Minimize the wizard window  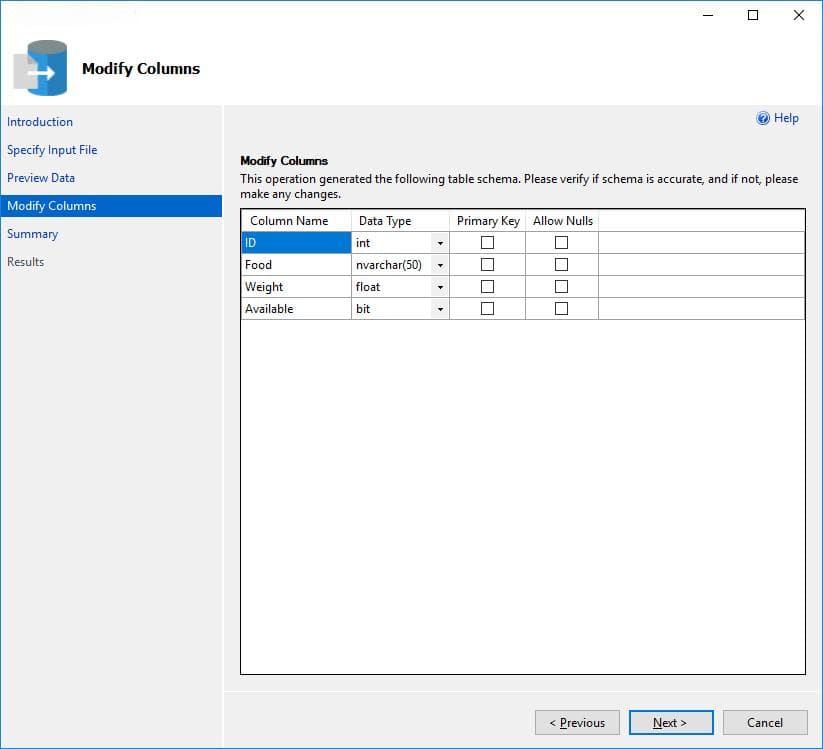(708, 15)
